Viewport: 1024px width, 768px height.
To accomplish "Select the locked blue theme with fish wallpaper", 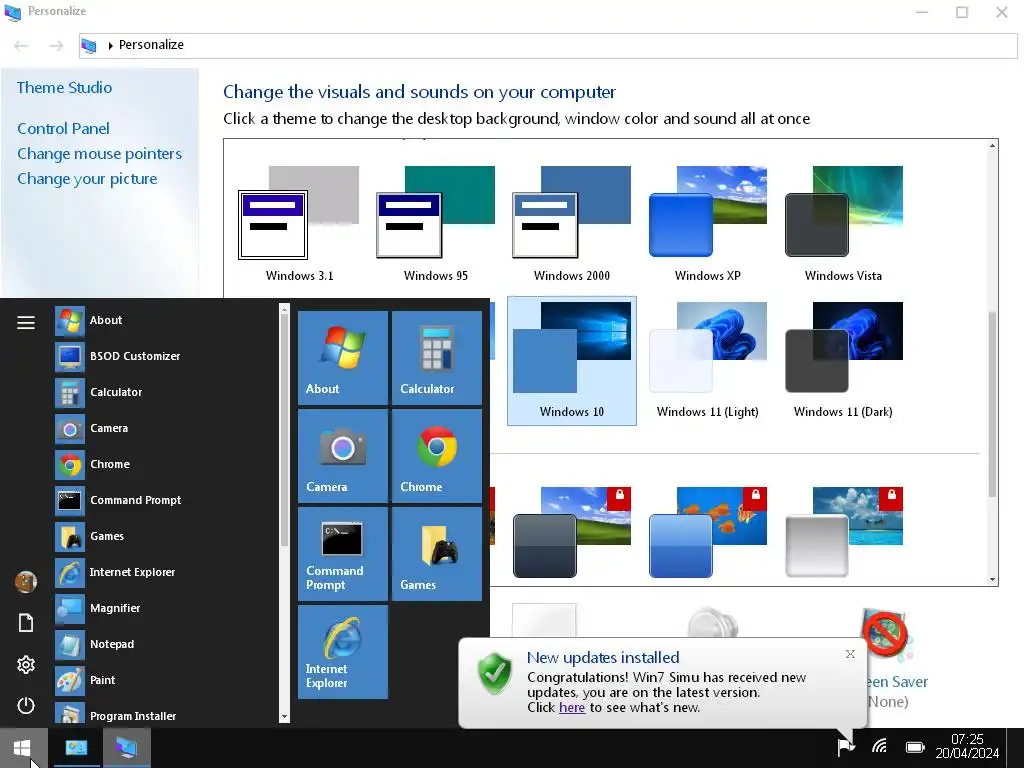I will 707,532.
